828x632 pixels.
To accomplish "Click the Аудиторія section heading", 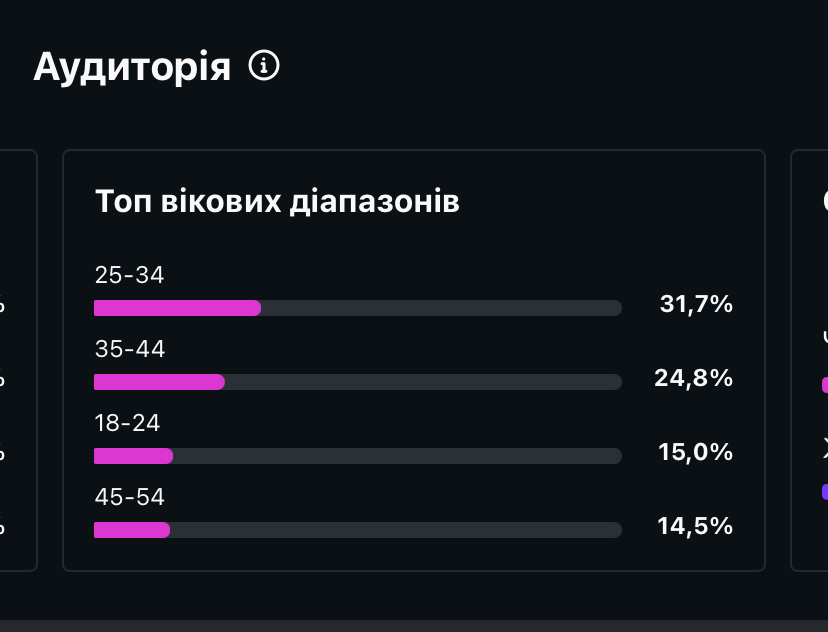I will [x=132, y=67].
